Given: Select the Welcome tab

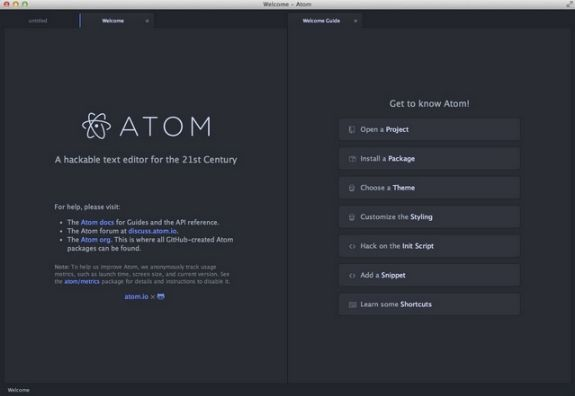Looking at the screenshot, I should tap(113, 21).
